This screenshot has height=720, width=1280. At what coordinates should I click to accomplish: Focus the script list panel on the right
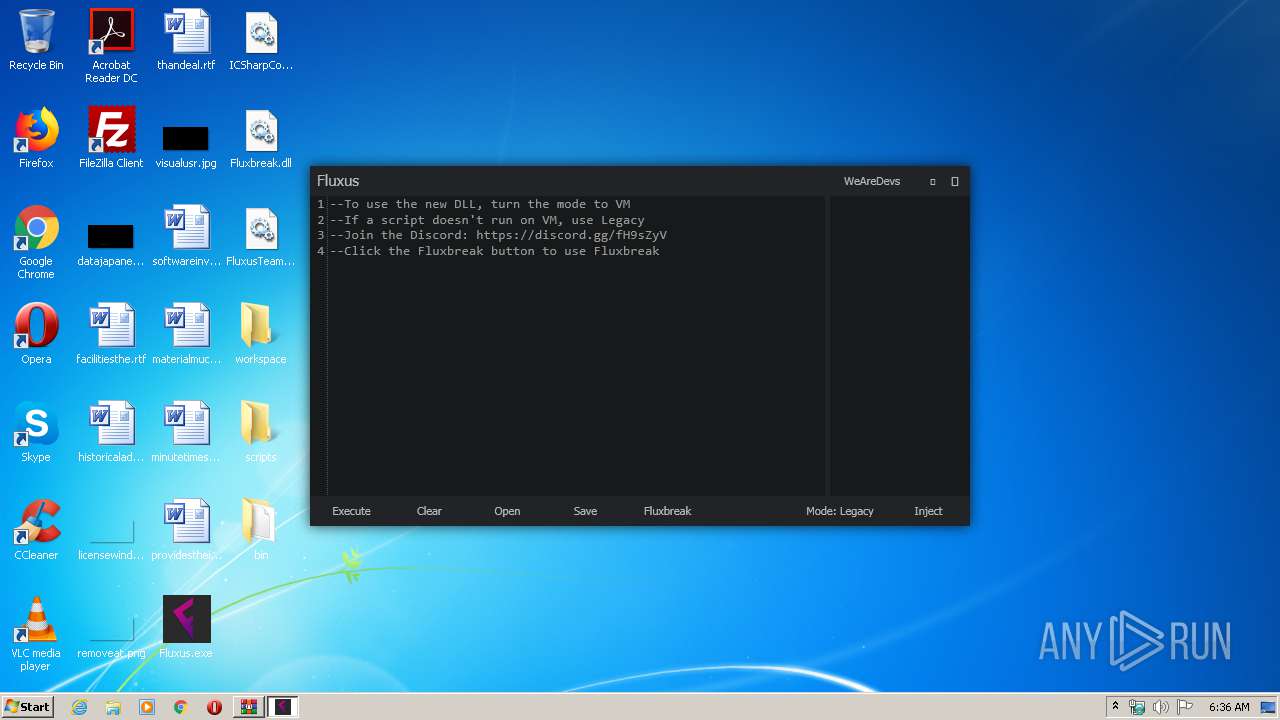click(x=899, y=345)
